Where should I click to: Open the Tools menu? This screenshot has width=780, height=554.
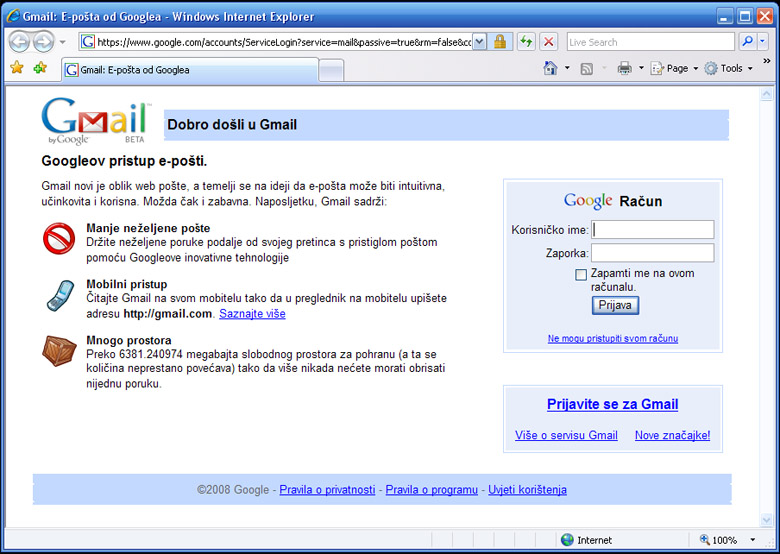729,69
